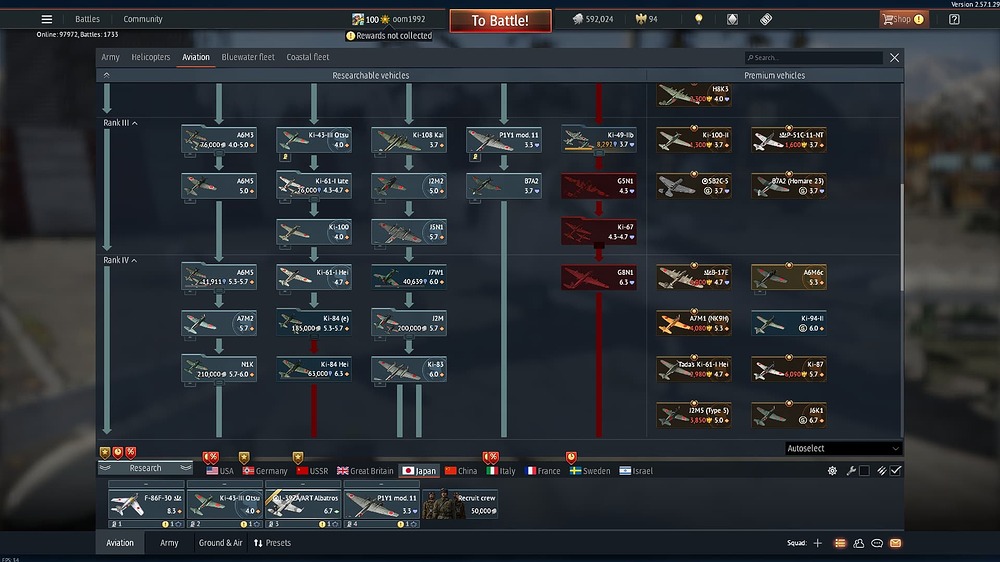Open the contacts people icon
This screenshot has height=562, width=1000.
pyautogui.click(x=858, y=543)
